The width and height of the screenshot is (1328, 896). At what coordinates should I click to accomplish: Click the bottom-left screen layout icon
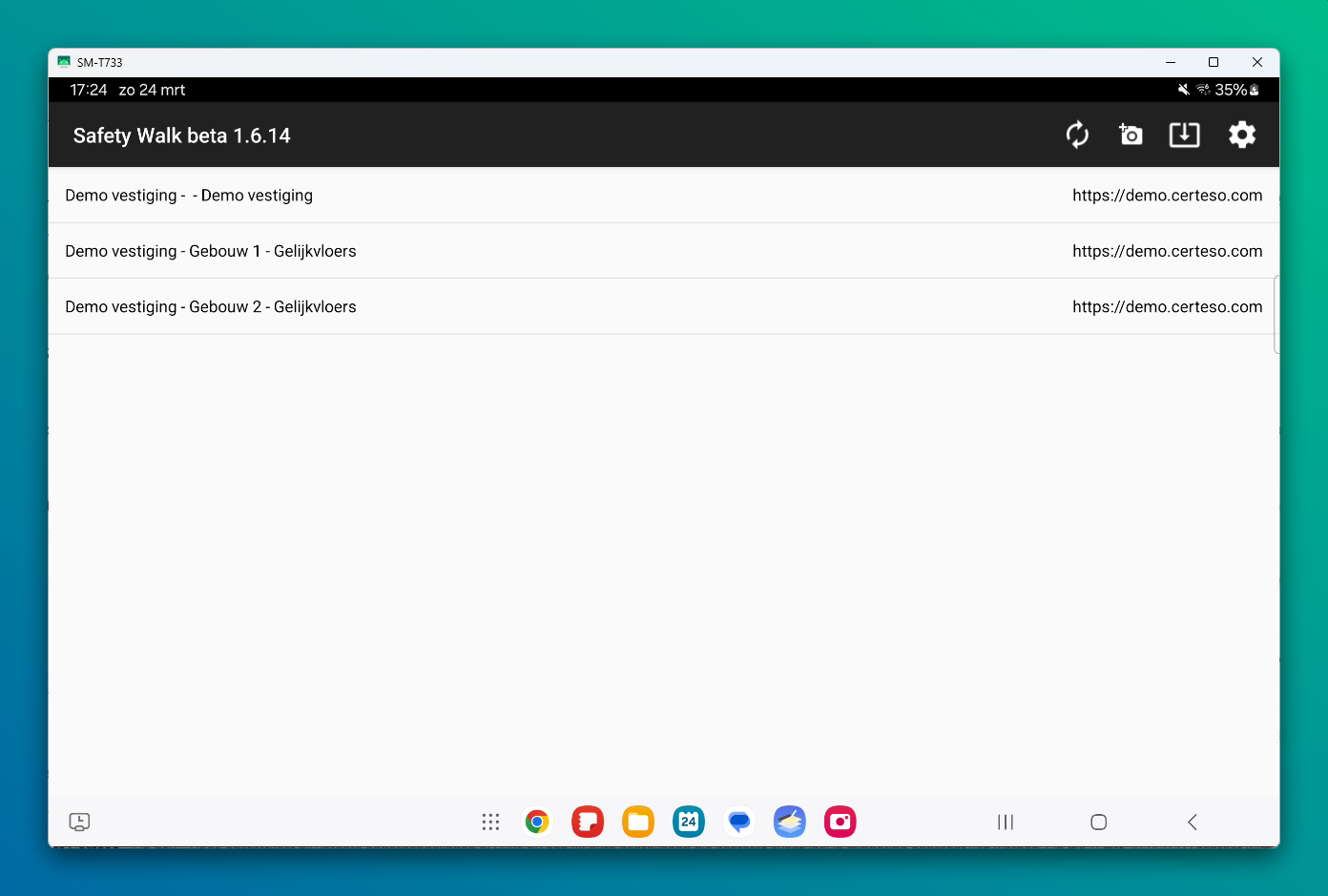pyautogui.click(x=79, y=822)
